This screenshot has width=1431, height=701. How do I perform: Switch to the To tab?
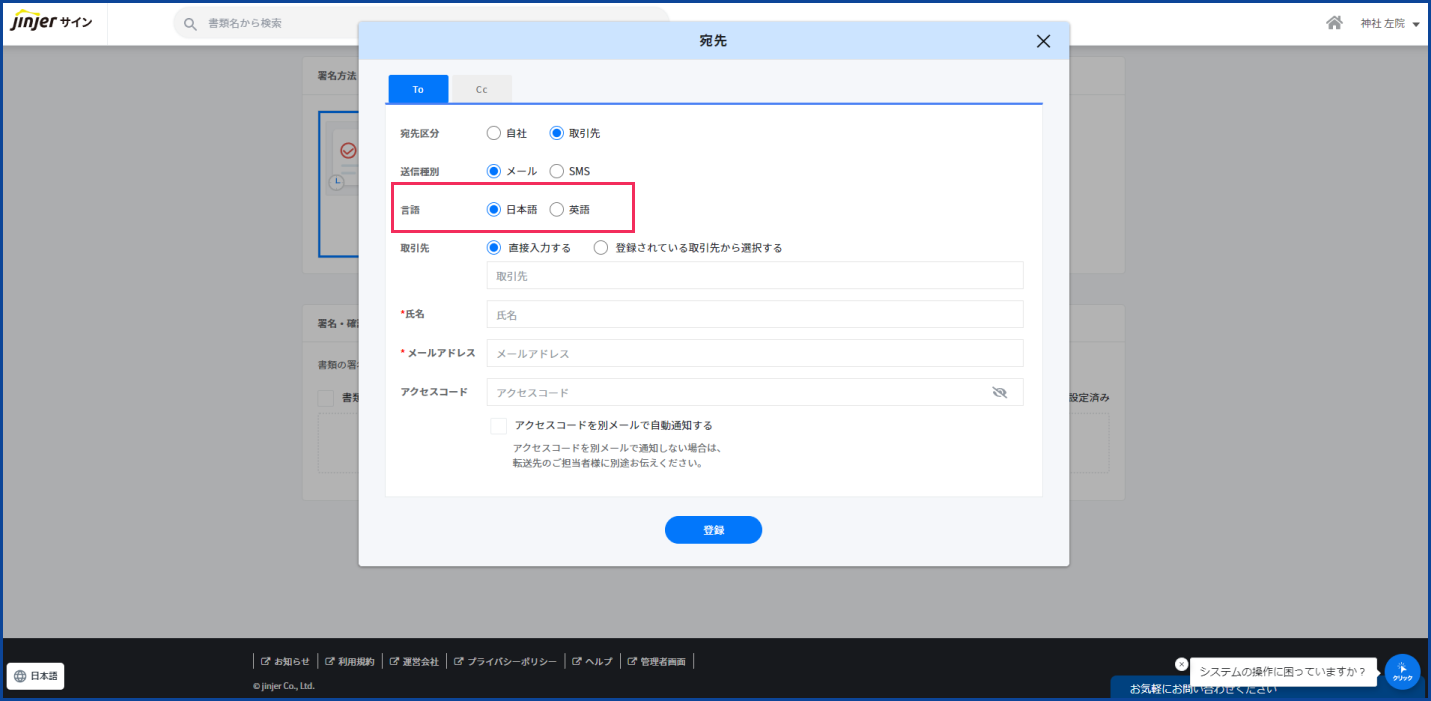418,89
